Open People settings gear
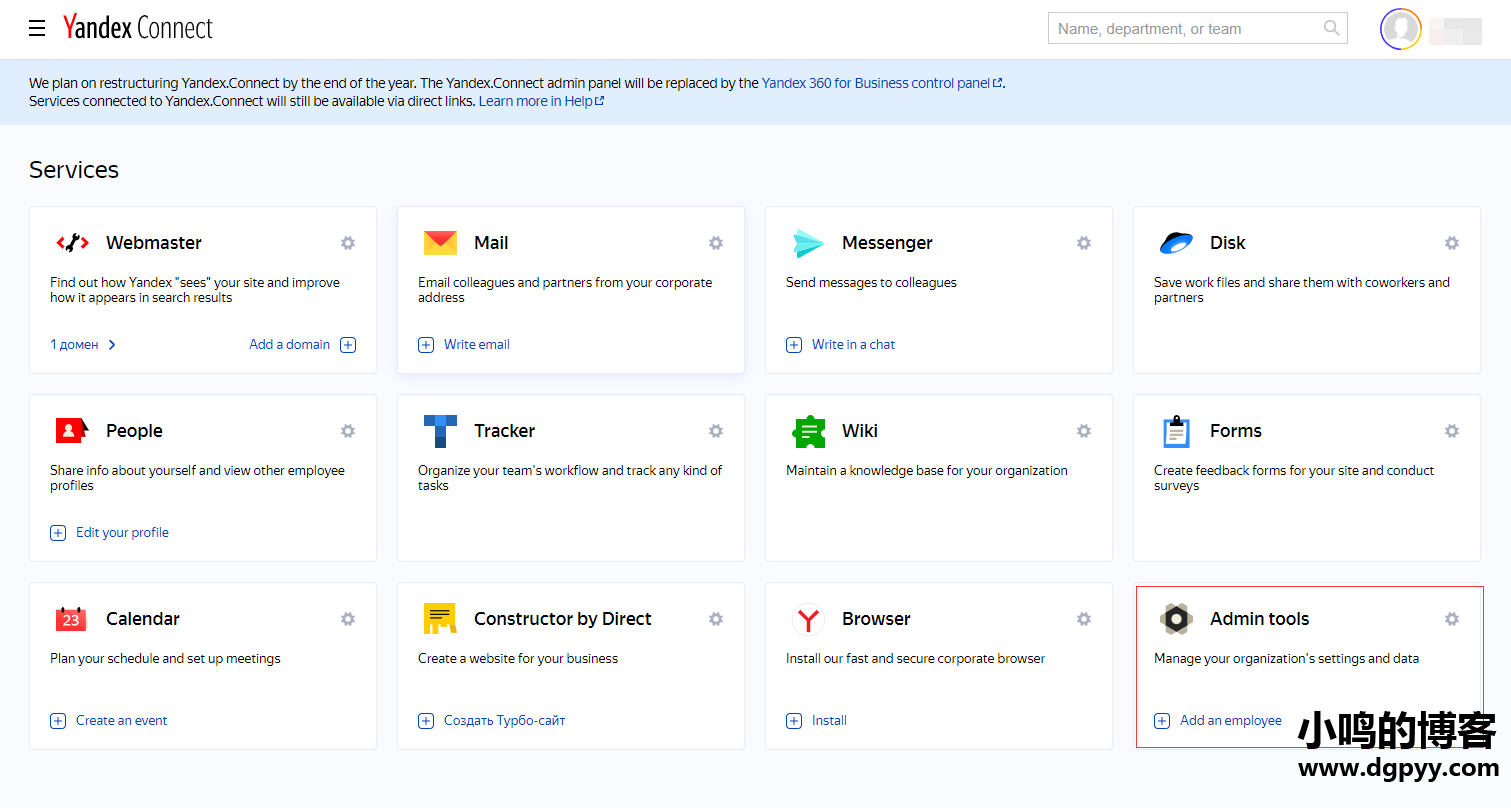Image resolution: width=1511 pixels, height=808 pixels. tap(348, 431)
